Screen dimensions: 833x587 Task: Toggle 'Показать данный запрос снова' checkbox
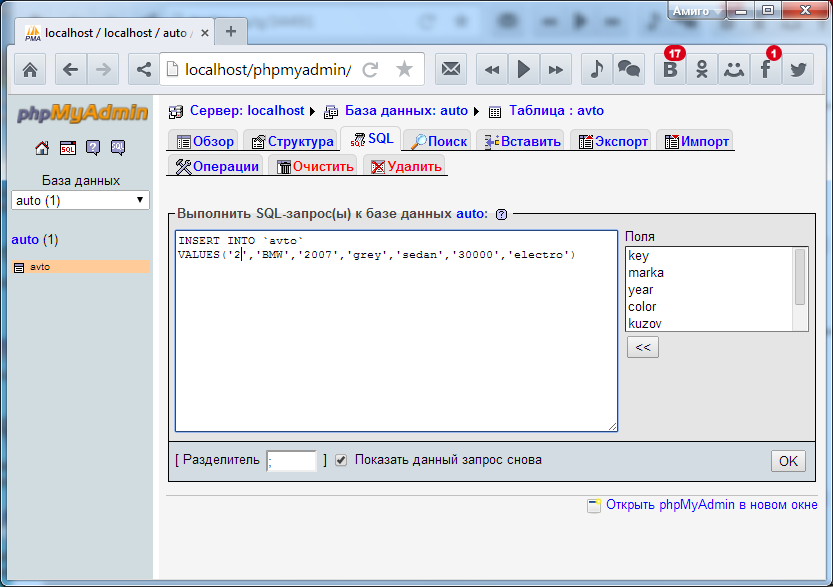pyautogui.click(x=341, y=460)
